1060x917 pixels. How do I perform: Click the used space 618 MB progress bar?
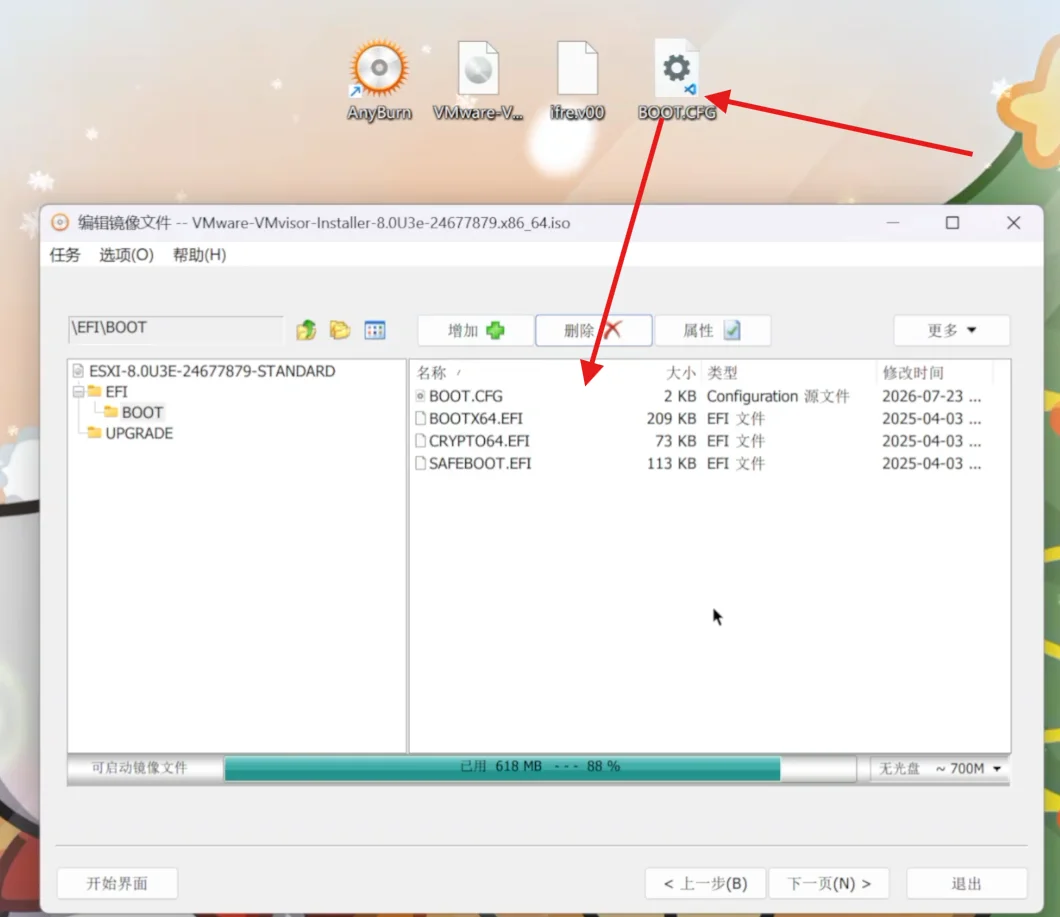(x=540, y=768)
